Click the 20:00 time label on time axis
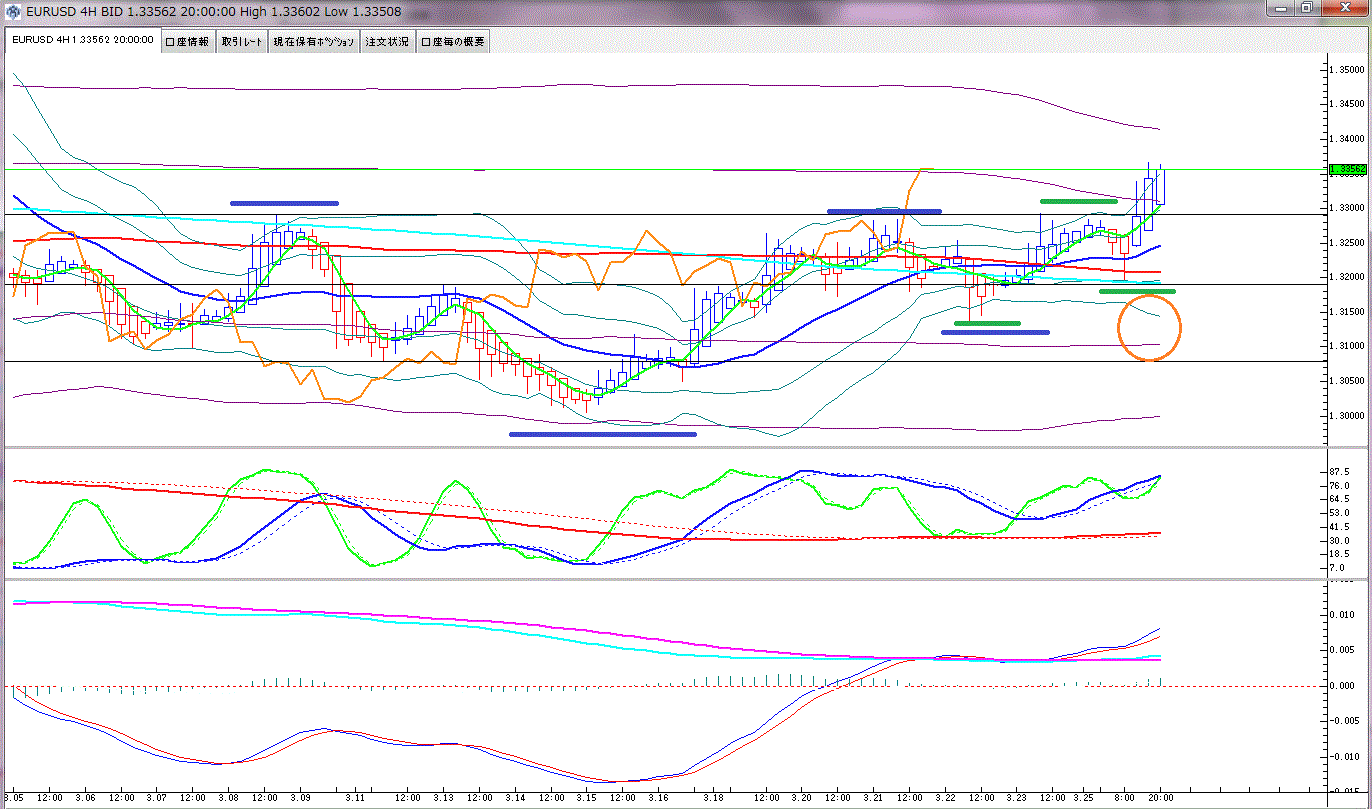This screenshot has width=1372, height=809. pyautogui.click(x=1159, y=799)
